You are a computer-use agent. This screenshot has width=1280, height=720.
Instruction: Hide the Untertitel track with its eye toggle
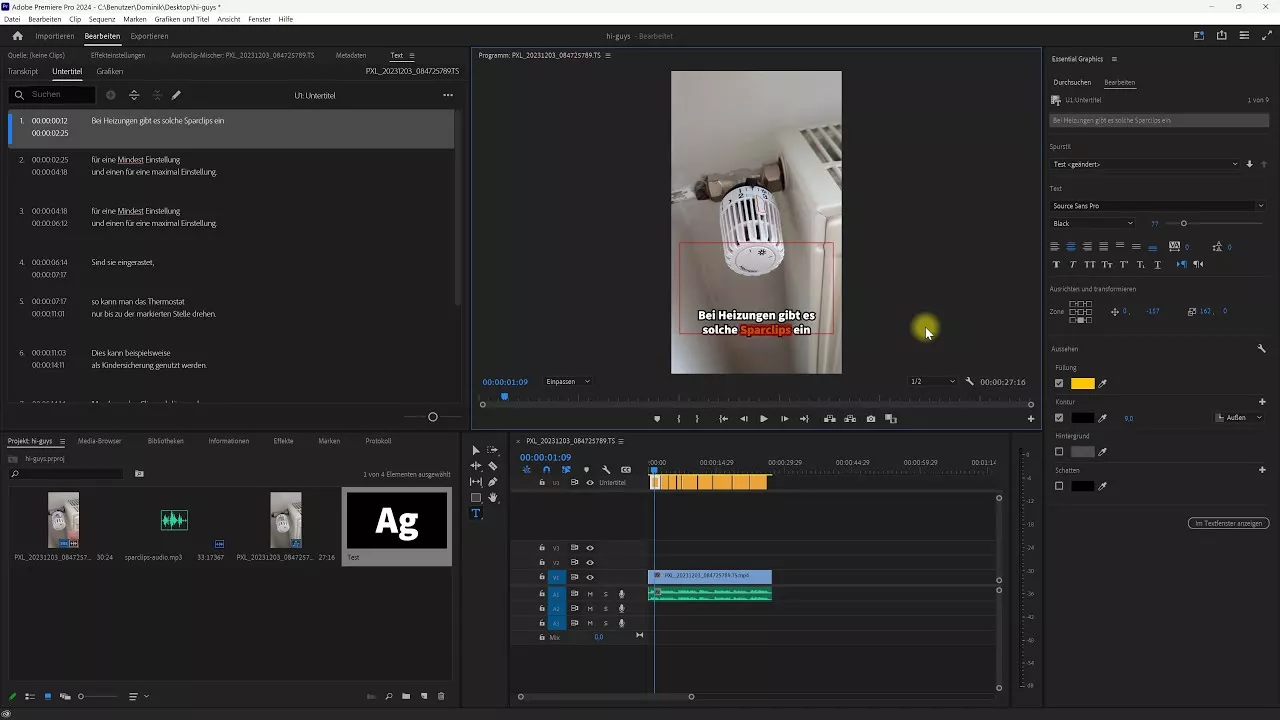[589, 482]
